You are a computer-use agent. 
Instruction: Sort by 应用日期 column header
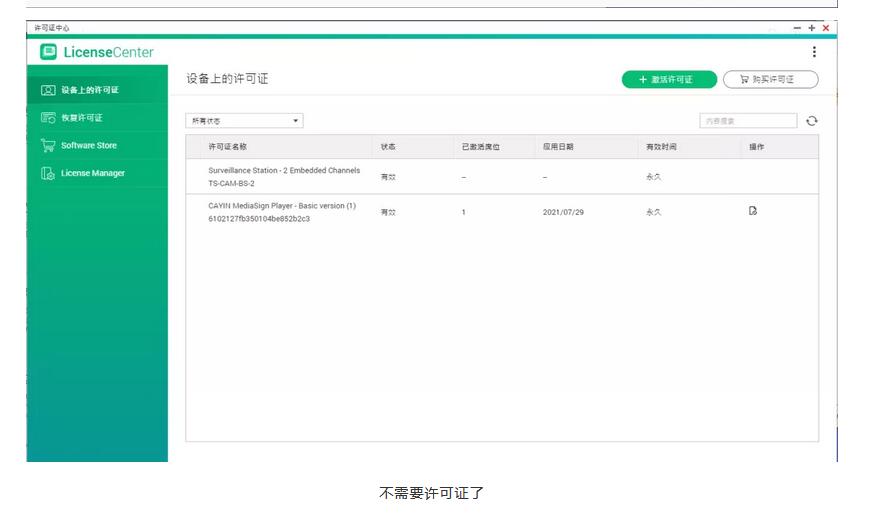(558, 146)
